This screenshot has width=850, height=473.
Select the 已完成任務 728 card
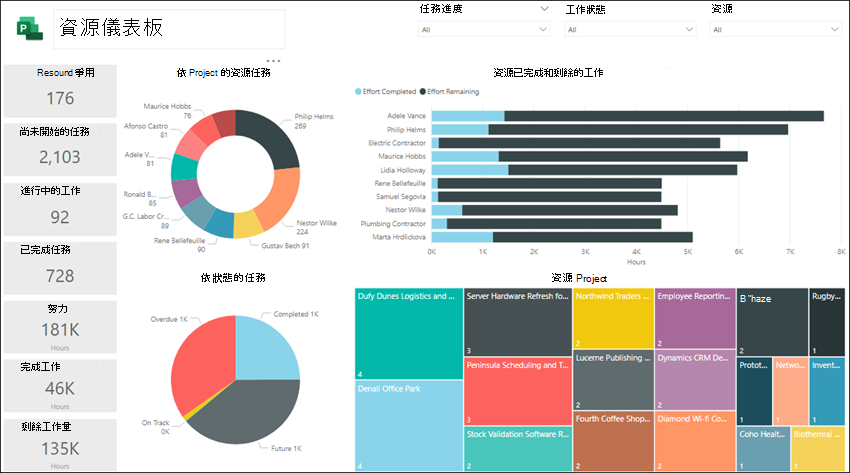pyautogui.click(x=60, y=268)
